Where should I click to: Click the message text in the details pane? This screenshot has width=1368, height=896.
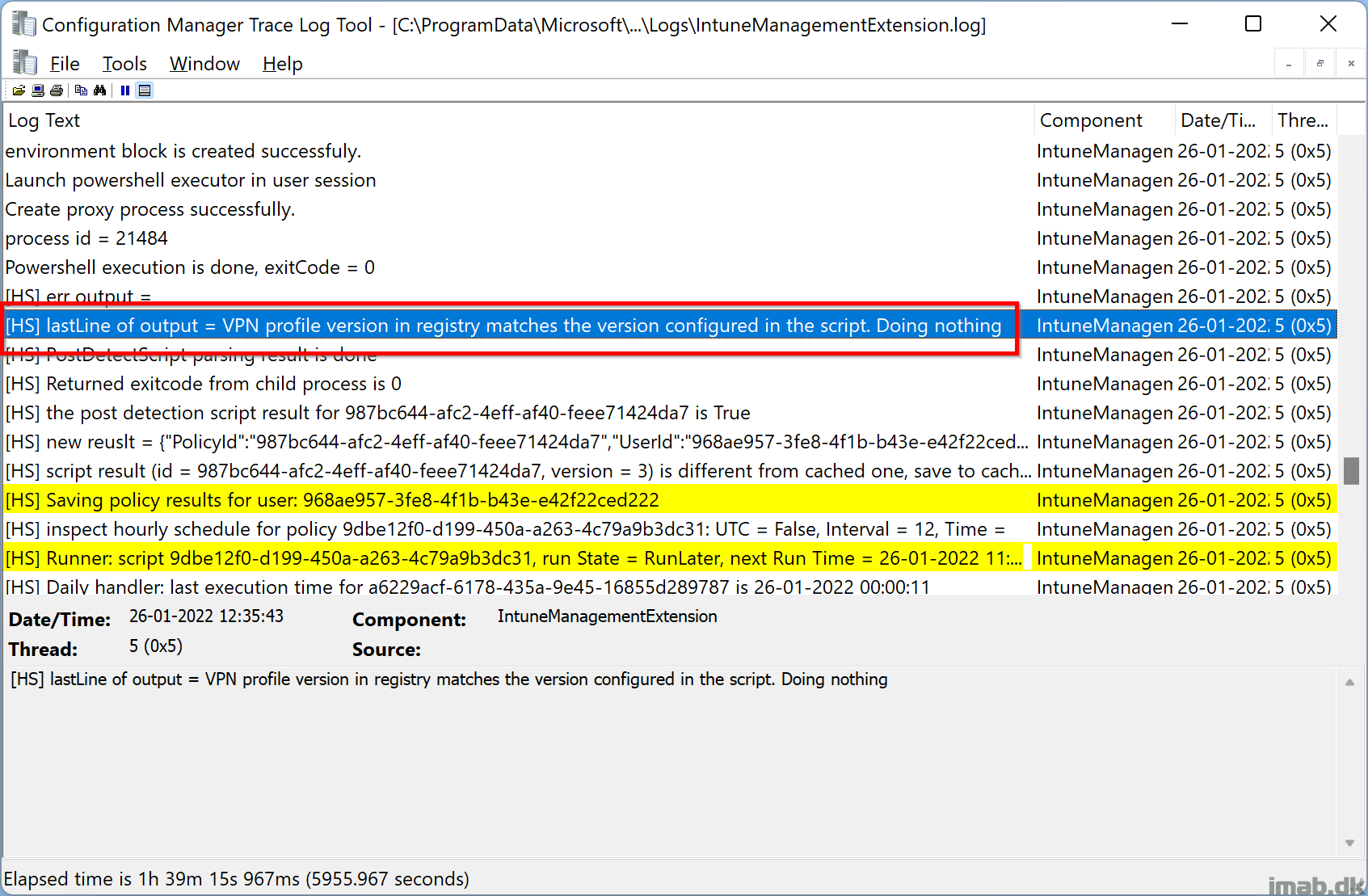coord(449,679)
